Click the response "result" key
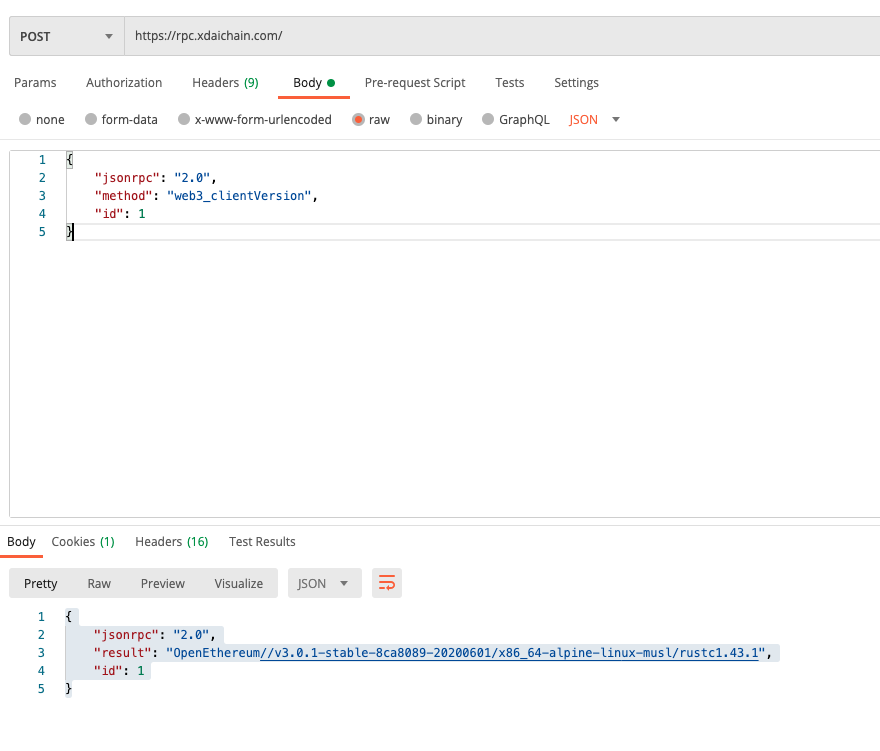 coord(122,653)
